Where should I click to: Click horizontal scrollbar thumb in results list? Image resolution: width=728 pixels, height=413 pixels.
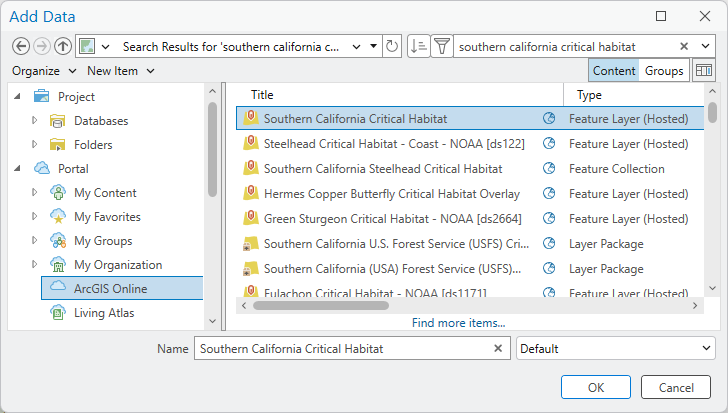pyautogui.click(x=321, y=305)
